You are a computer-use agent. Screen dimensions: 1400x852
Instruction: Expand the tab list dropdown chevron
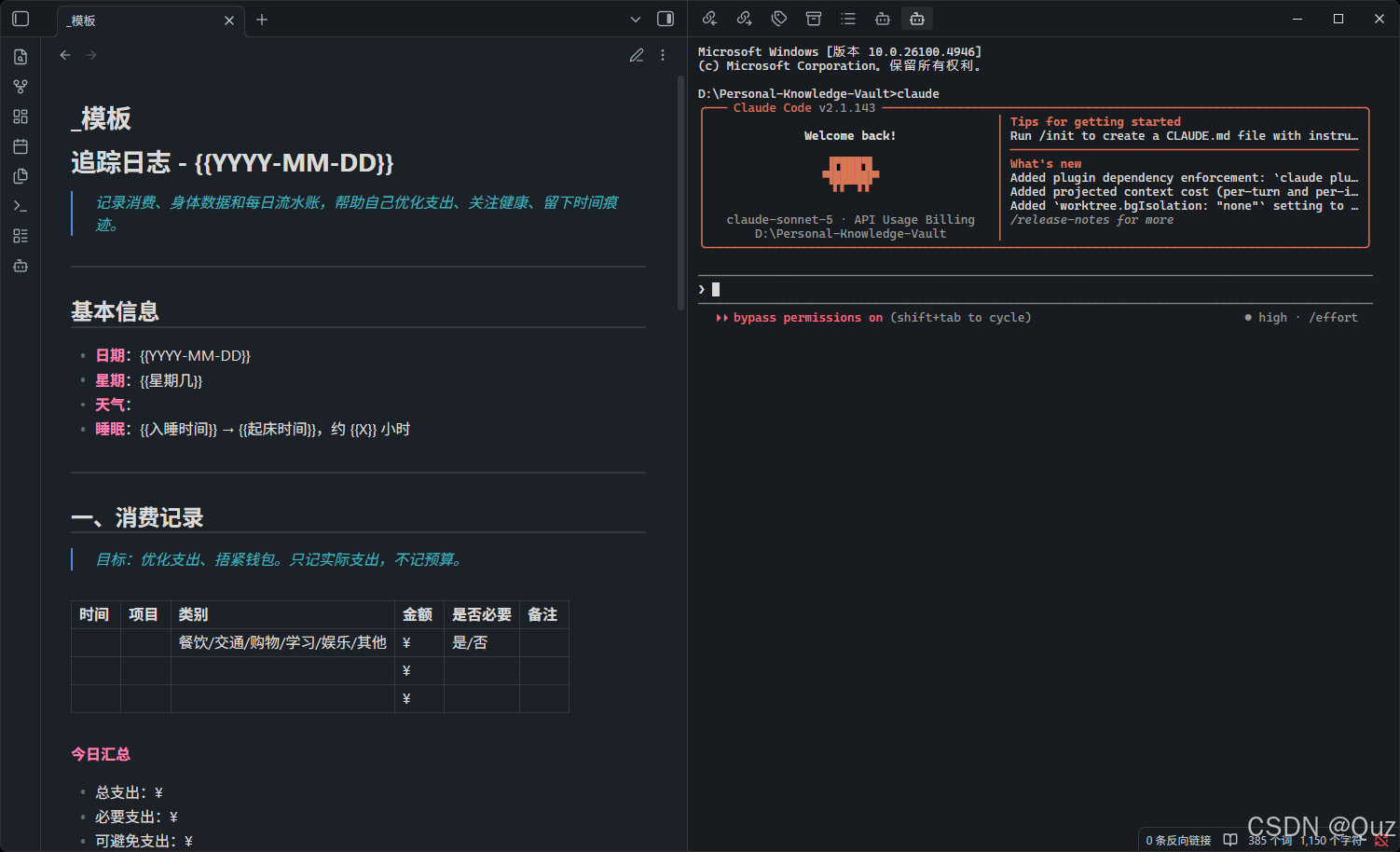pyautogui.click(x=636, y=20)
